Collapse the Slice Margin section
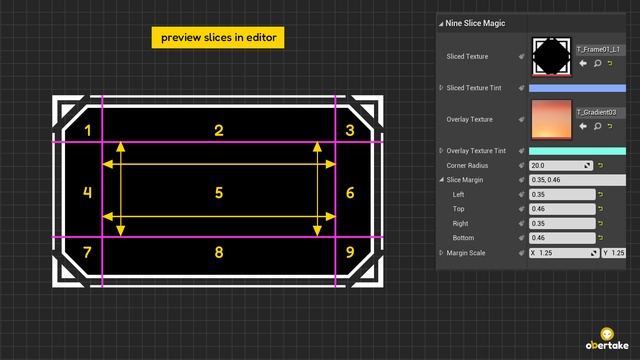Screen dimensions: 640x360 pyautogui.click(x=441, y=180)
